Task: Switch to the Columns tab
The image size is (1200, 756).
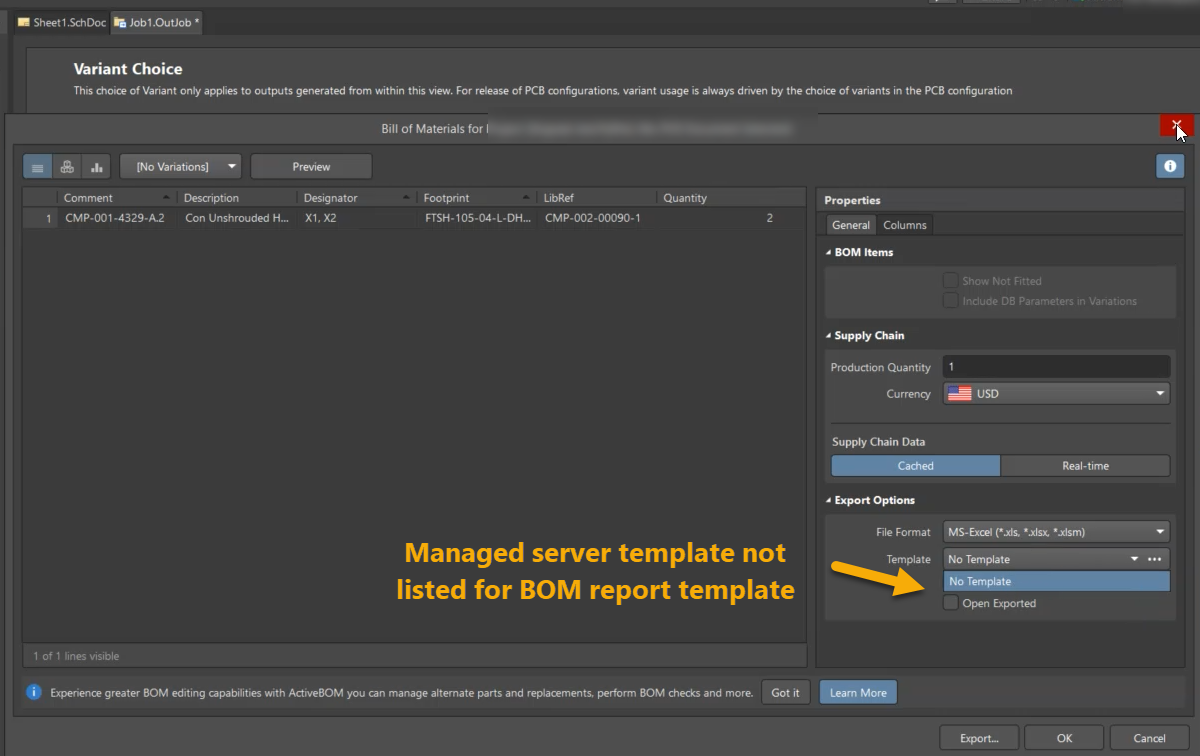Action: (904, 225)
